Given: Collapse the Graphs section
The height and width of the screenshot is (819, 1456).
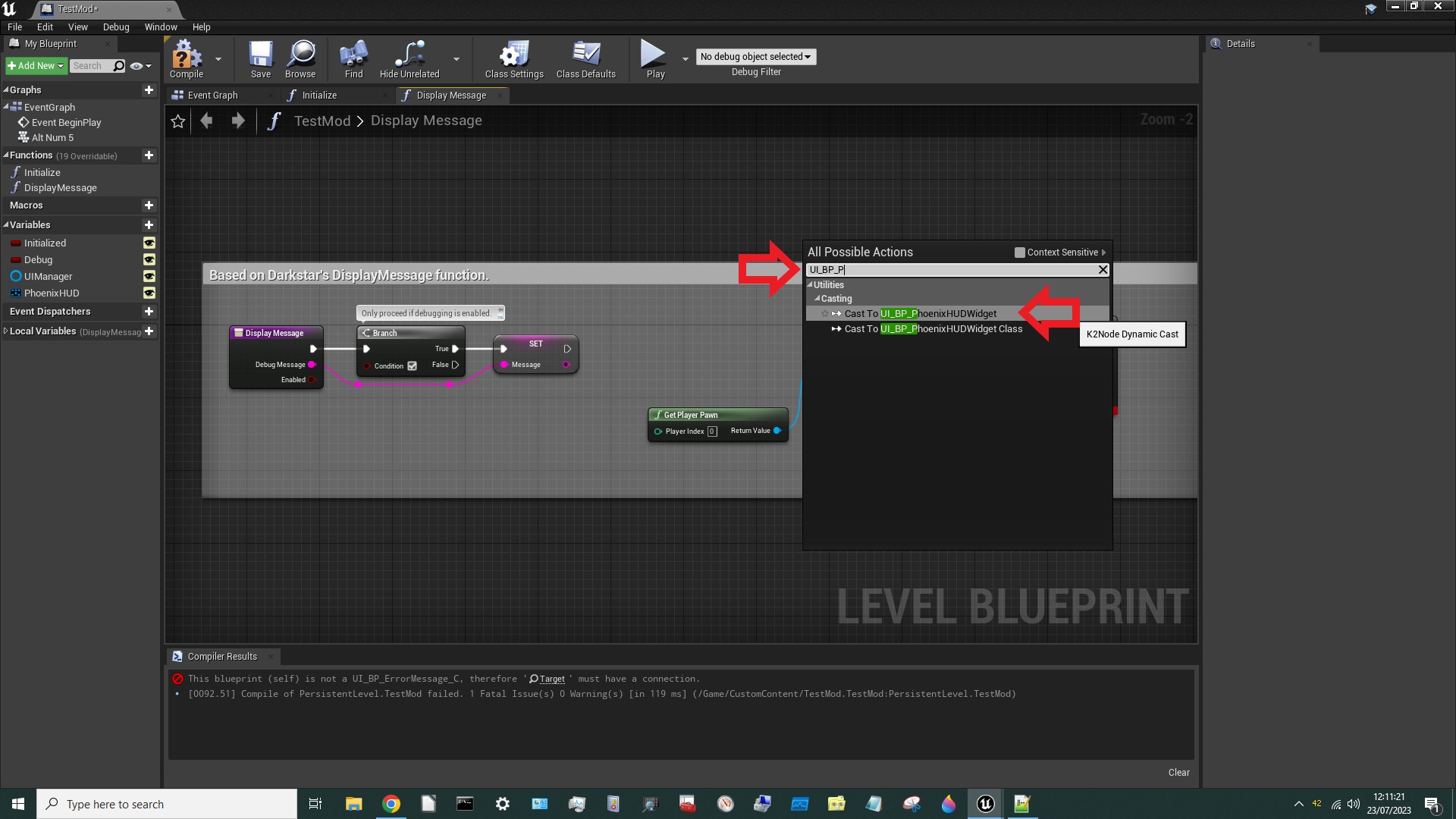Looking at the screenshot, I should (x=6, y=89).
